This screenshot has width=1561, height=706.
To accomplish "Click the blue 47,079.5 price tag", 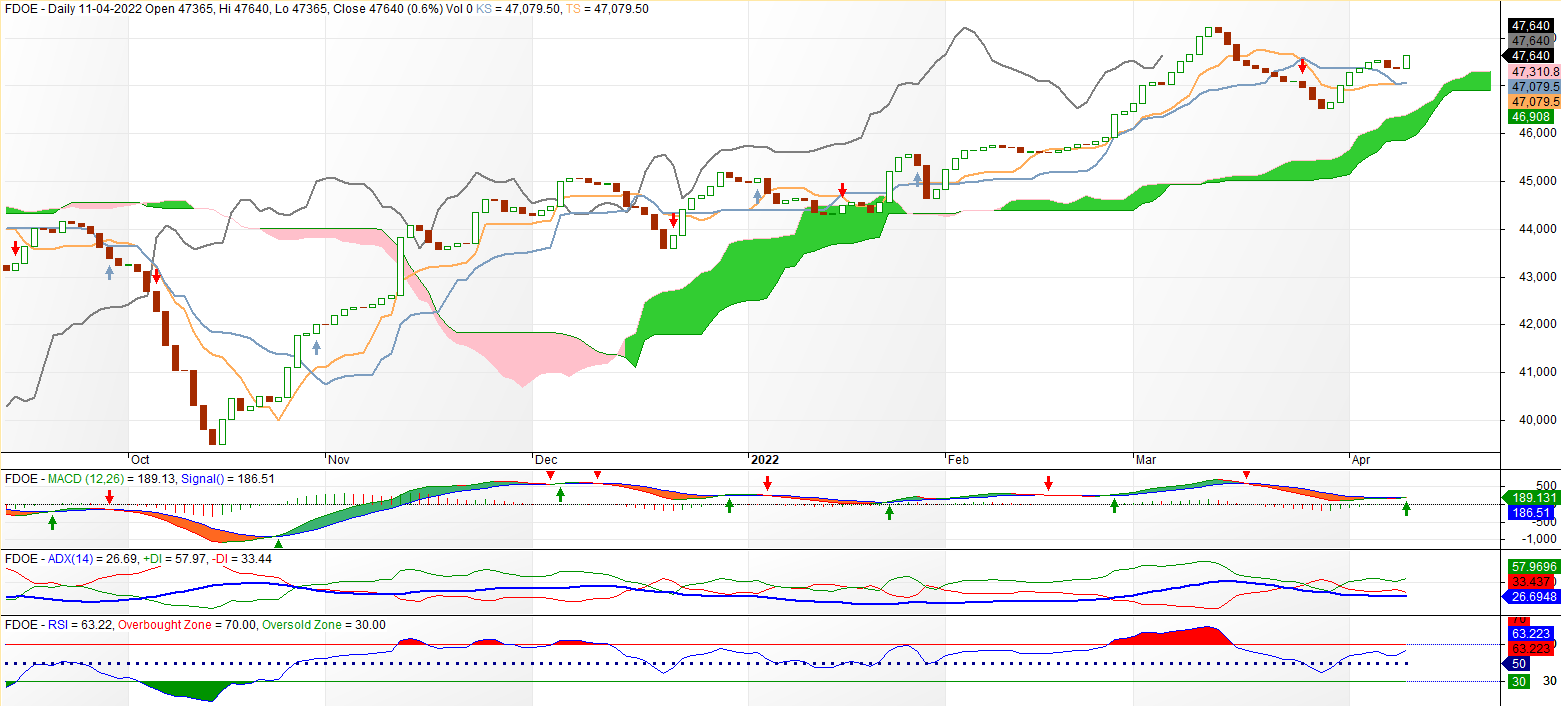I will coord(1534,87).
